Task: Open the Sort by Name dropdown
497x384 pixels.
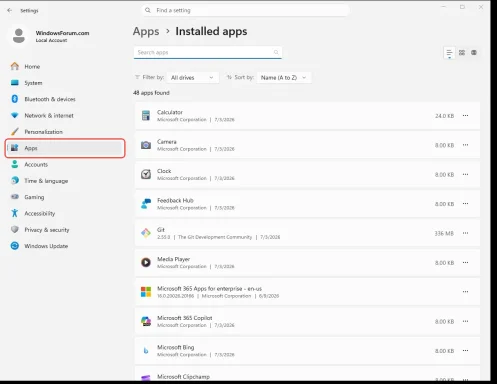Action: 284,78
